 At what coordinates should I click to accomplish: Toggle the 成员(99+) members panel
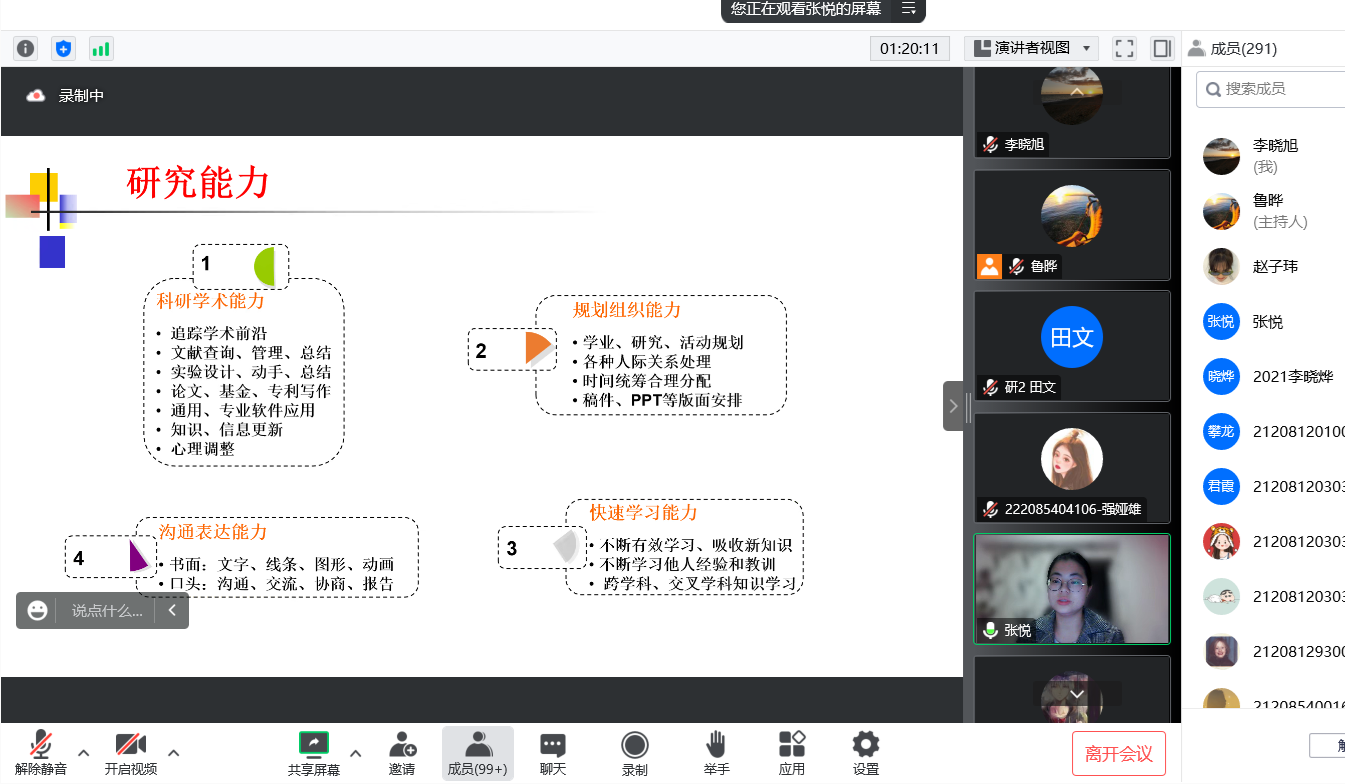pos(477,753)
